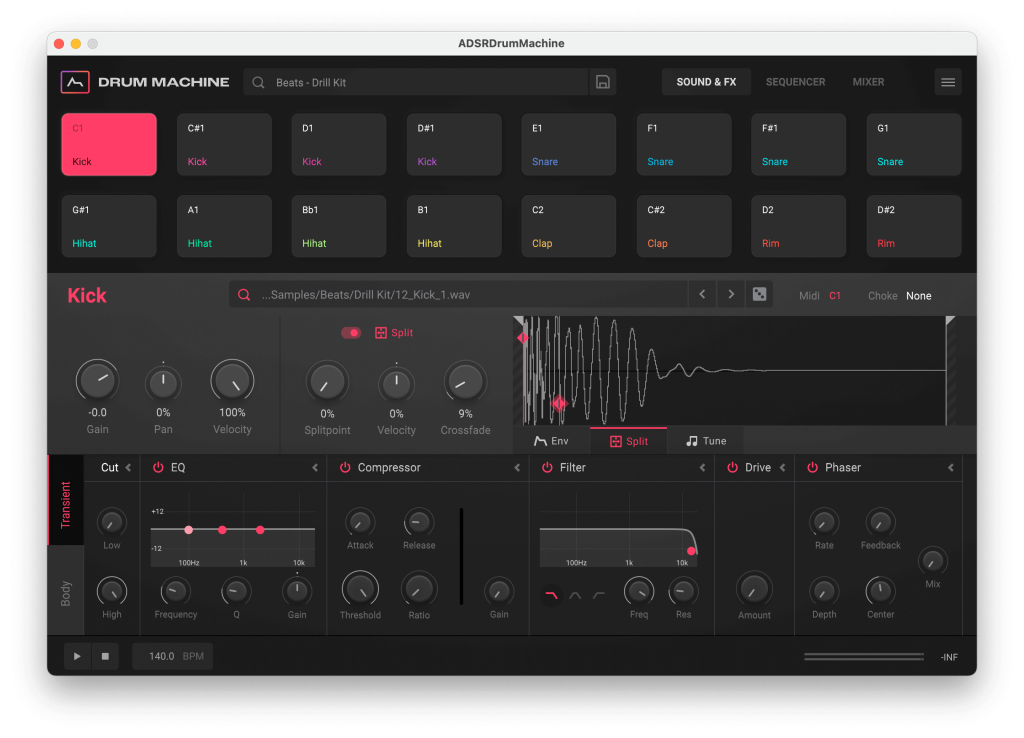Click the 140.0 BPM field

[x=171, y=656]
